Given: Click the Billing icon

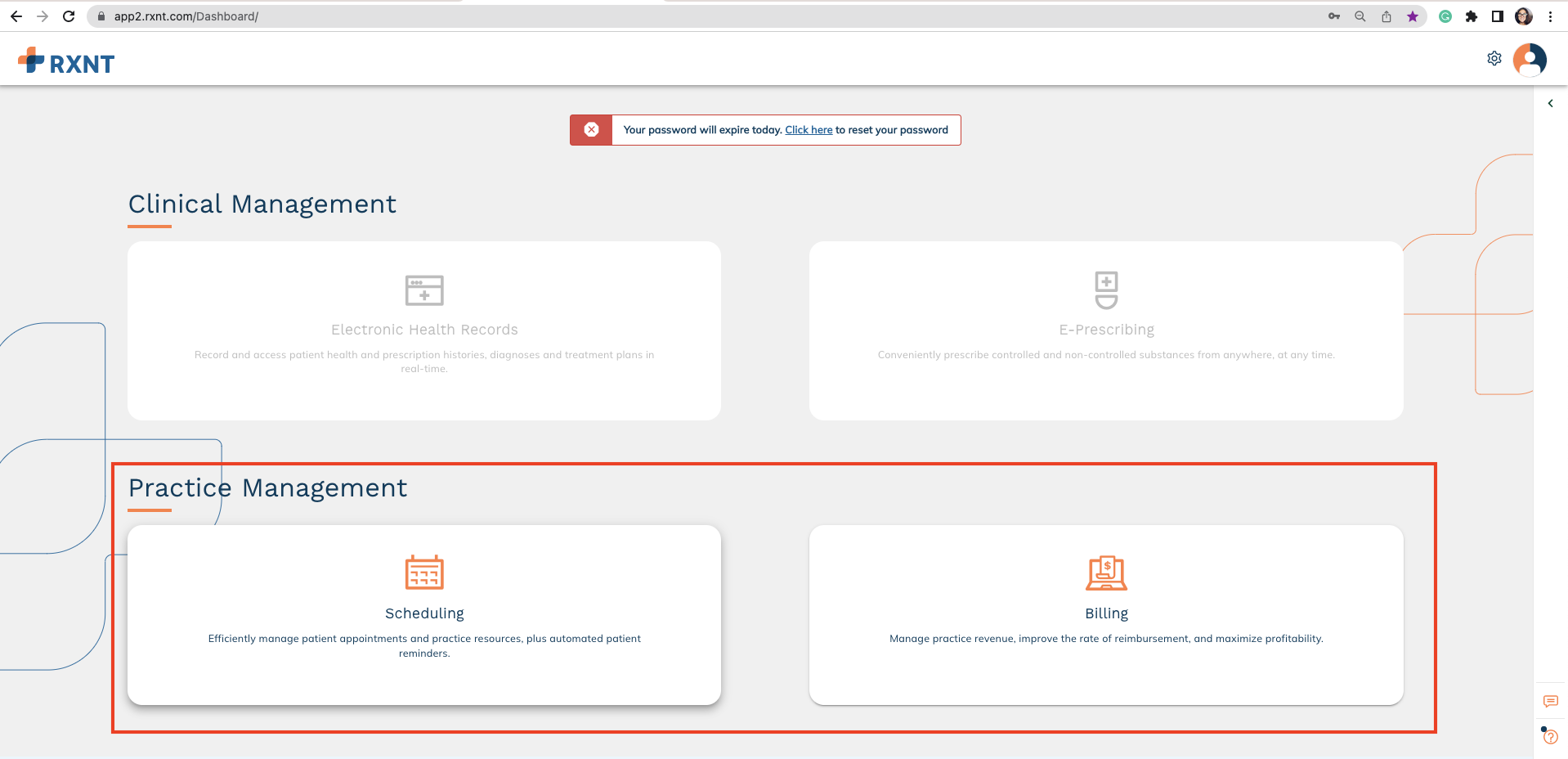Looking at the screenshot, I should 1106,573.
